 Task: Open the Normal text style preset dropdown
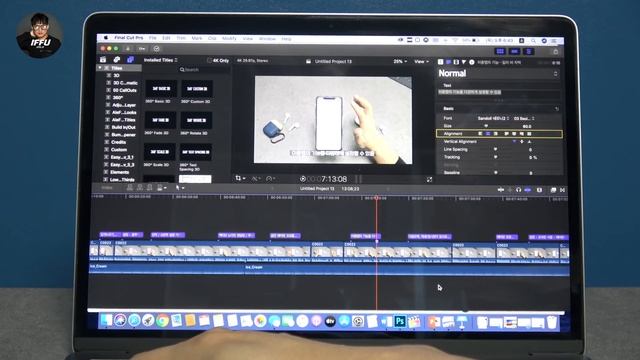(498, 73)
